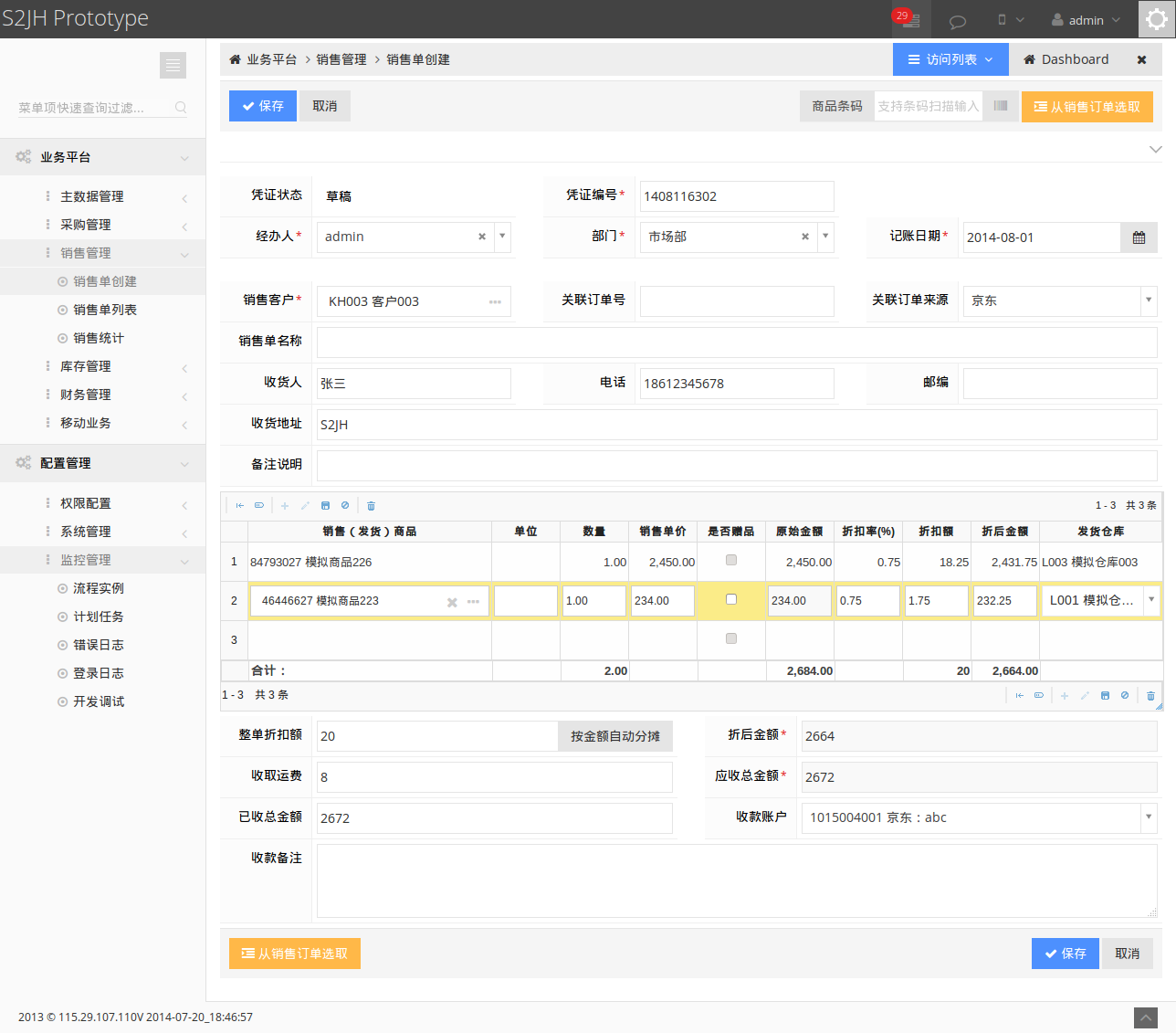Viewport: 1176px width, 1033px height.
Task: Click the barcode scan icon button
Action: point(1001,106)
